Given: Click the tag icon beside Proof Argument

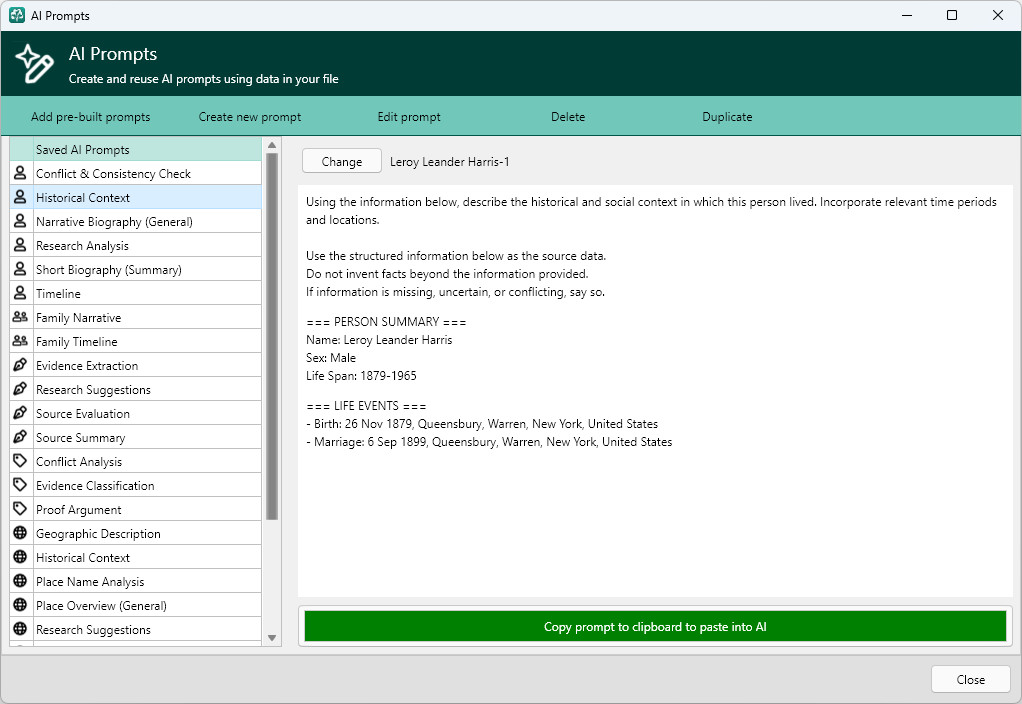Looking at the screenshot, I should (x=20, y=509).
